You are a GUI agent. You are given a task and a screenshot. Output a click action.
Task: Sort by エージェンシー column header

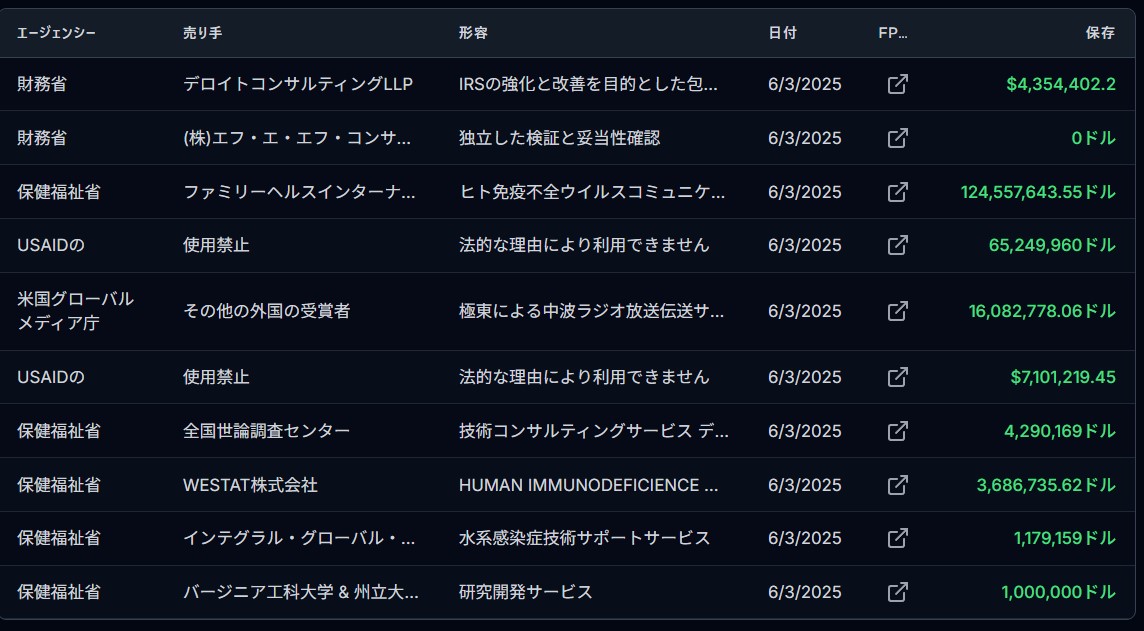pos(56,33)
